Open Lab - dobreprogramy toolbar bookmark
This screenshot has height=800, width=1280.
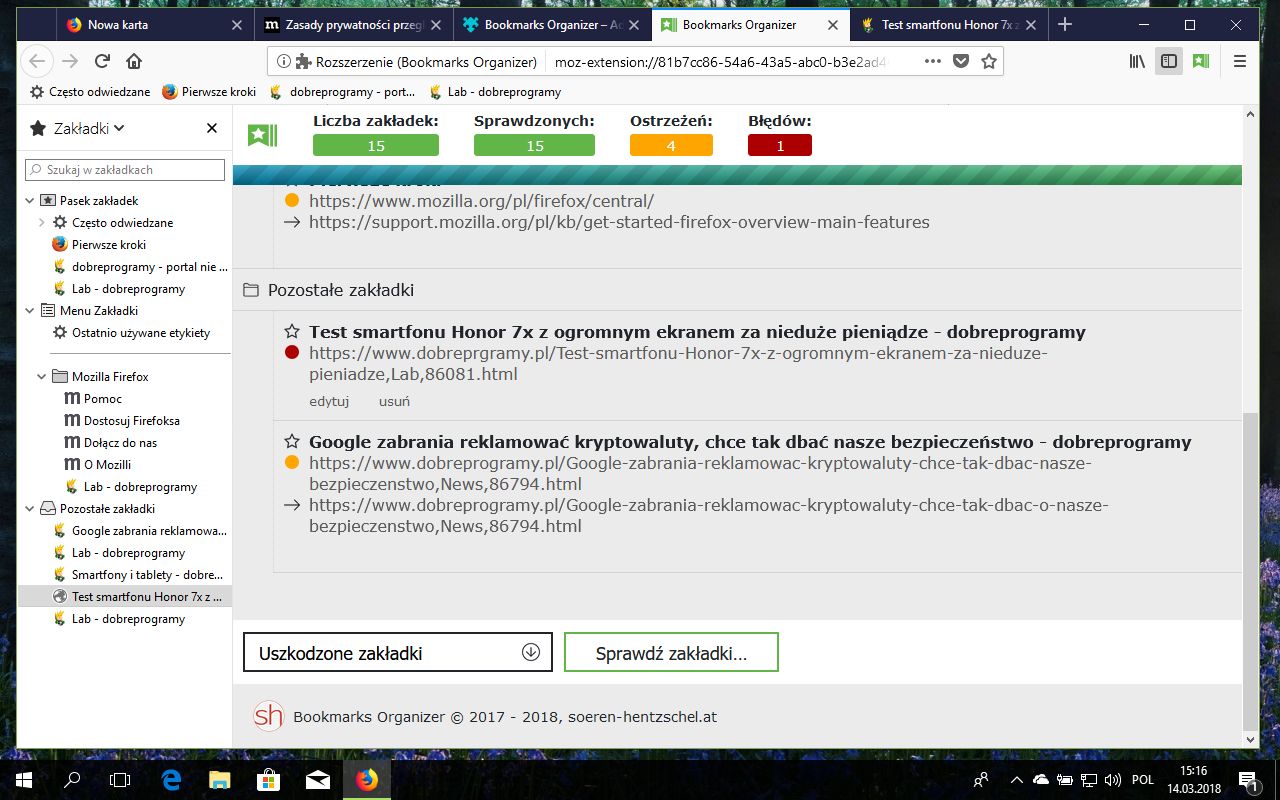tap(494, 92)
